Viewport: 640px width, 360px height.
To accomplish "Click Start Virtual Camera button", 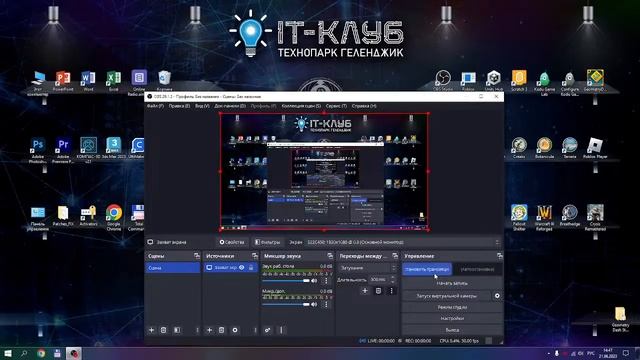I will tap(447, 296).
